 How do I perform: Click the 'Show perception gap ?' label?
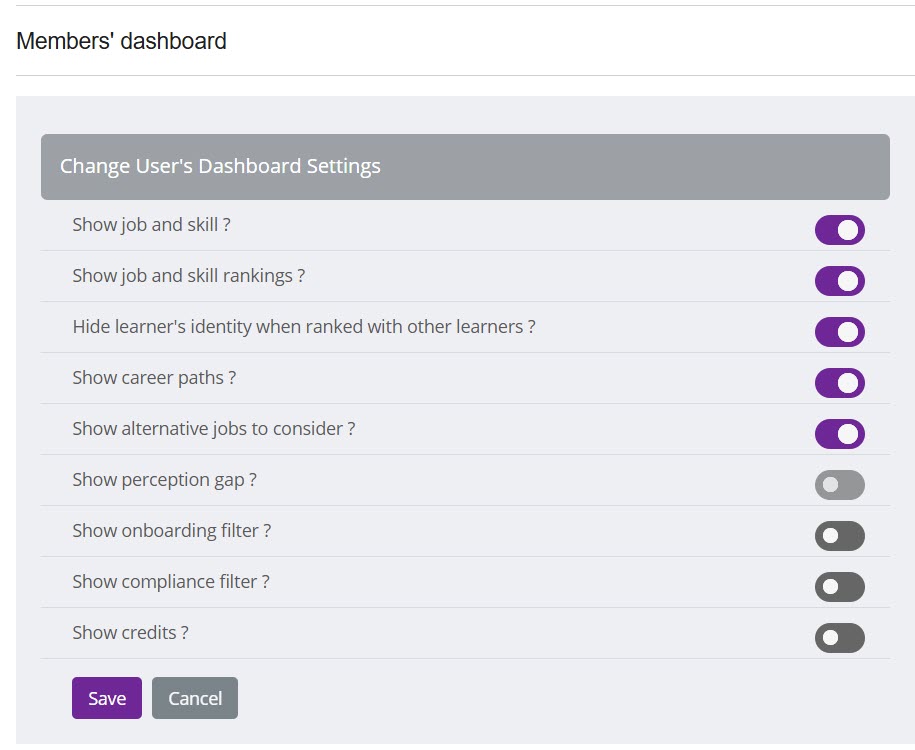(164, 480)
